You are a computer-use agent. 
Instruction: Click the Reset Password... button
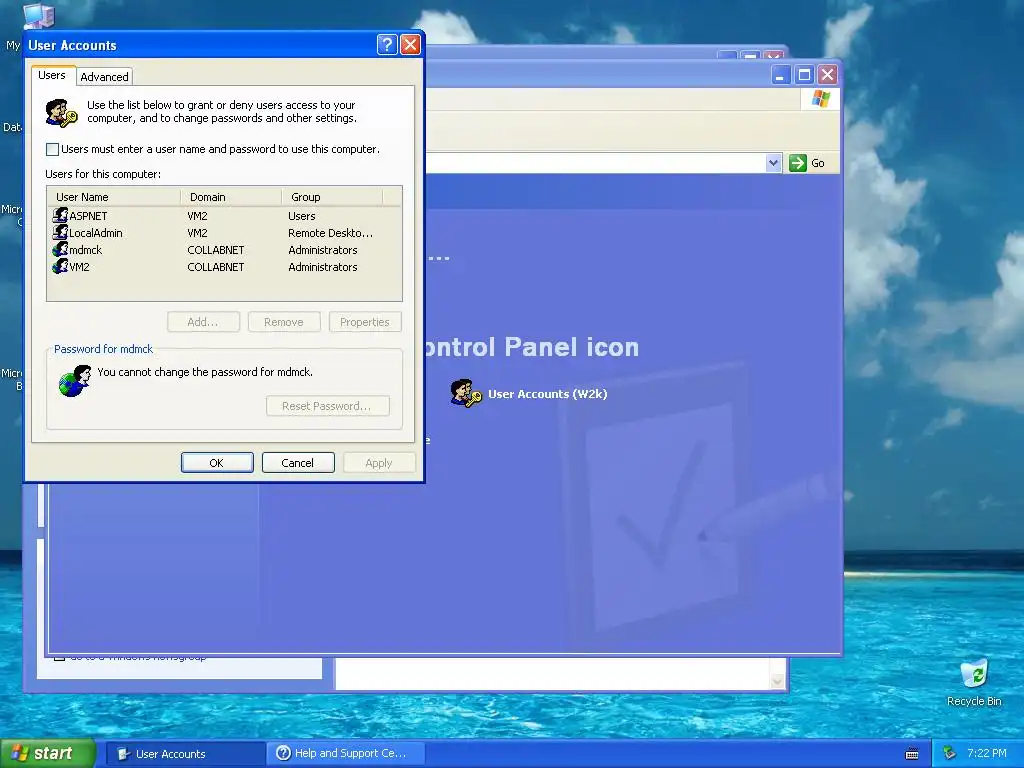328,406
